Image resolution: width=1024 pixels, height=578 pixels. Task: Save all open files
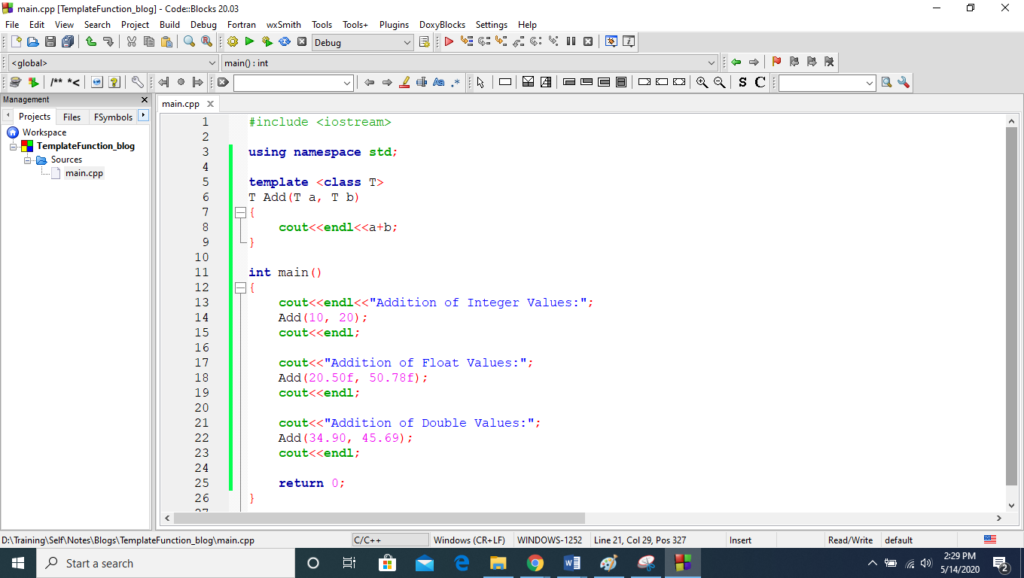(x=68, y=41)
